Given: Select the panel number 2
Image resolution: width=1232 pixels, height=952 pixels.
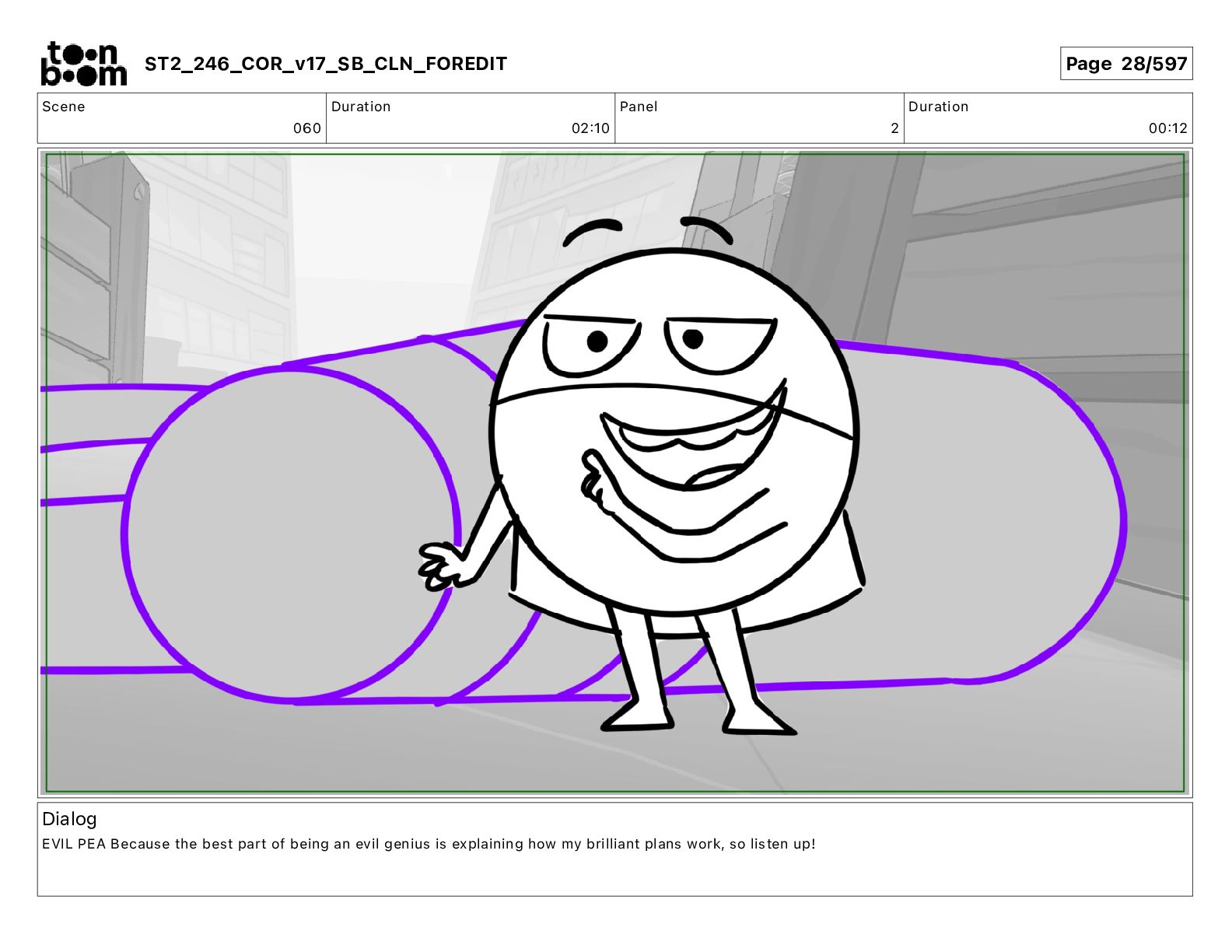Looking at the screenshot, I should pyautogui.click(x=894, y=128).
